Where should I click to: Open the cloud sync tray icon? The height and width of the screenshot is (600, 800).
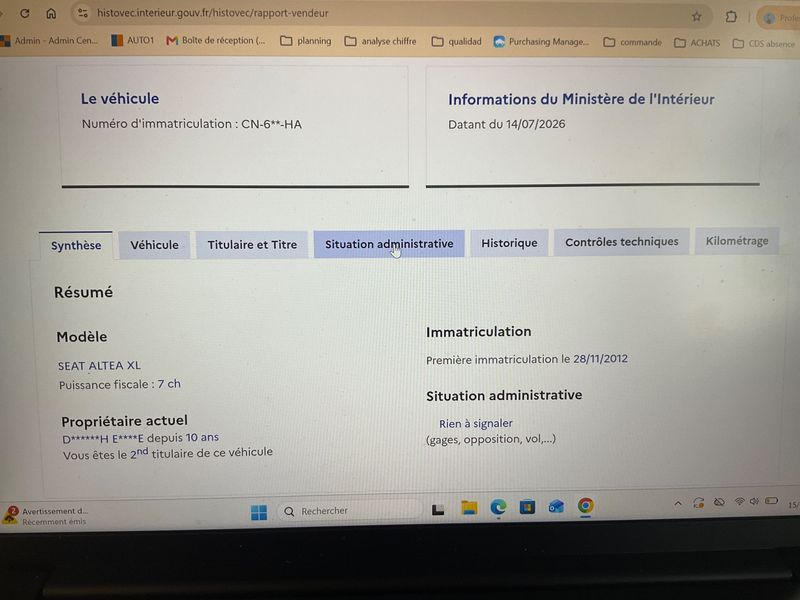coord(719,502)
